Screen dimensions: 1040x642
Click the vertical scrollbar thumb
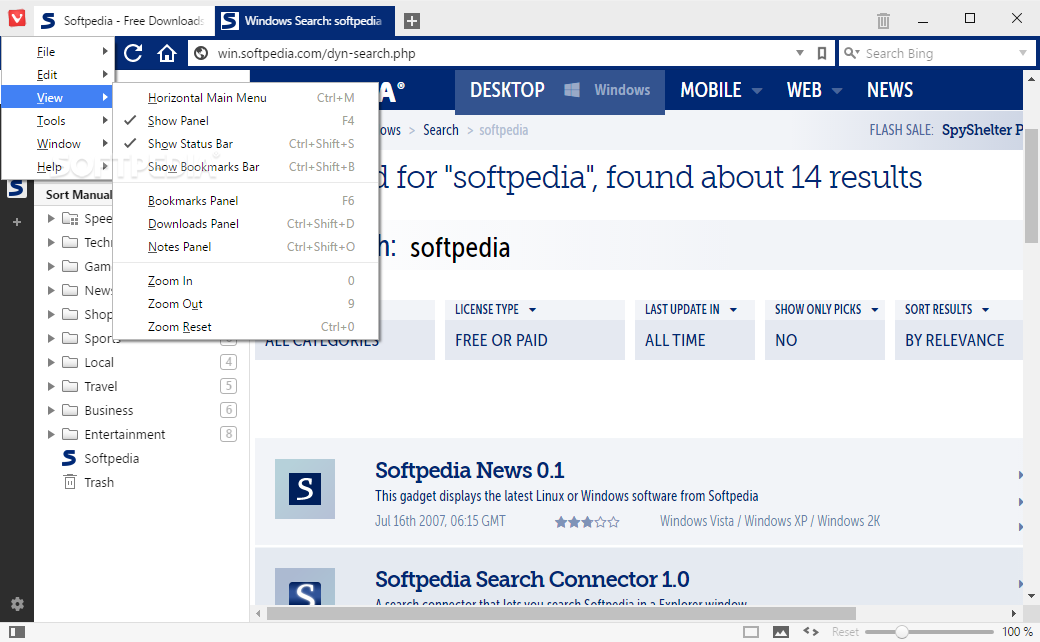(1031, 186)
